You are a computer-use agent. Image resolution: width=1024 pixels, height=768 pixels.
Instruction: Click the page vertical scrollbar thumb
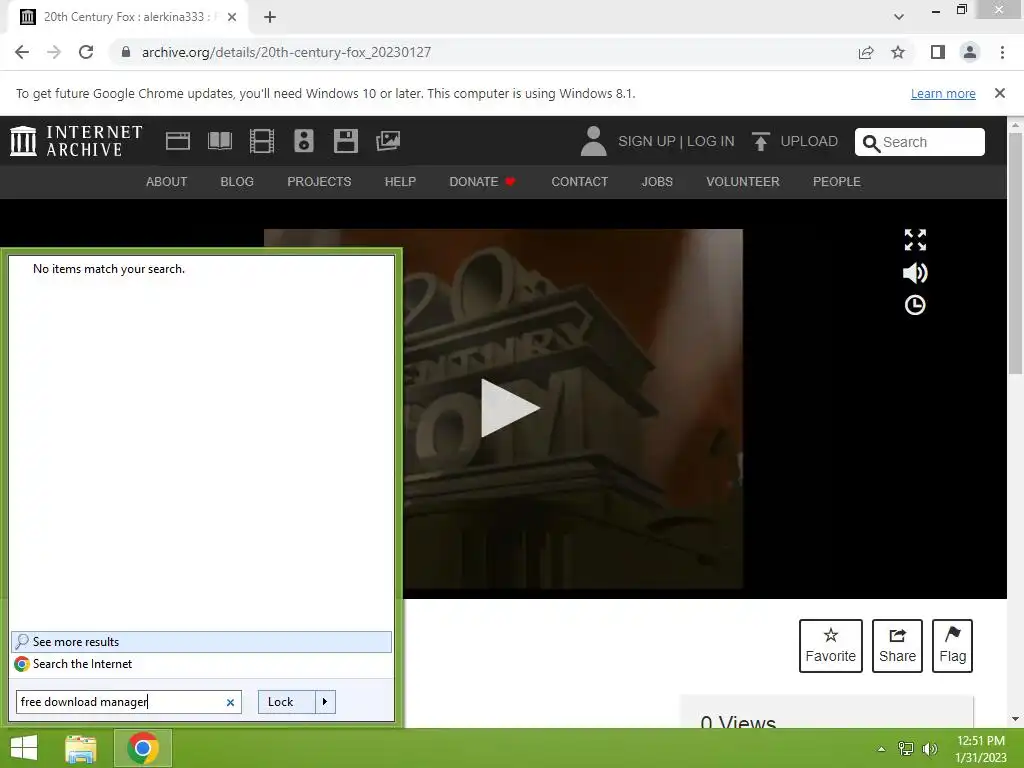(1016, 253)
